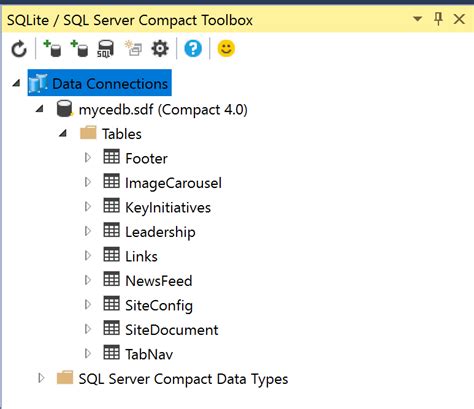Select the NewsFeed table row
This screenshot has height=409, width=474.
tap(159, 281)
